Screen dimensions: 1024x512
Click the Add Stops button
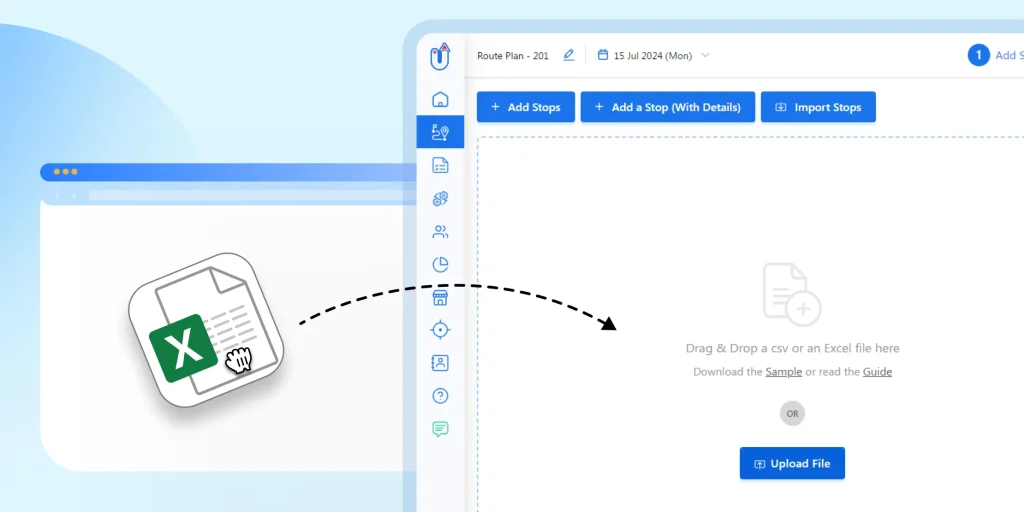coord(526,107)
